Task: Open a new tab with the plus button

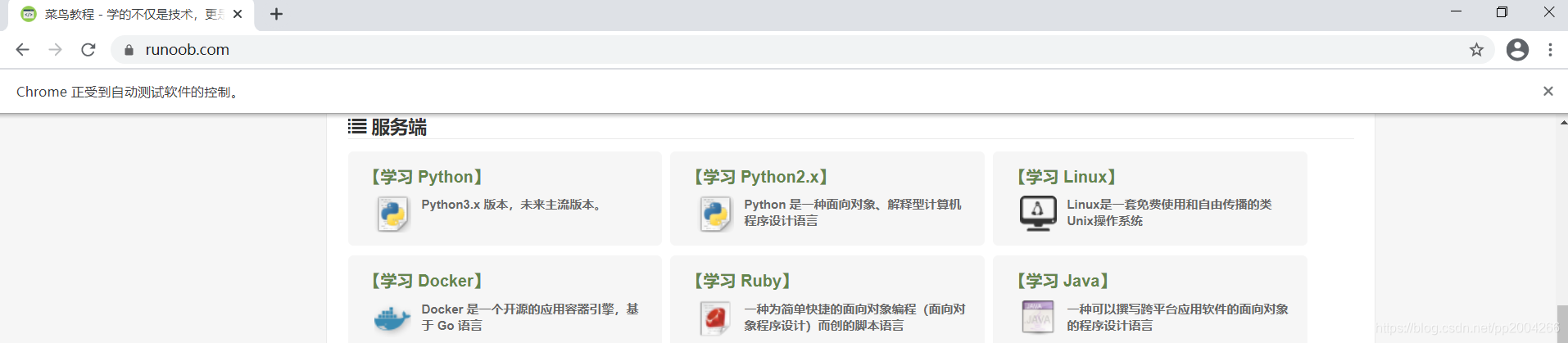Action: pos(276,14)
